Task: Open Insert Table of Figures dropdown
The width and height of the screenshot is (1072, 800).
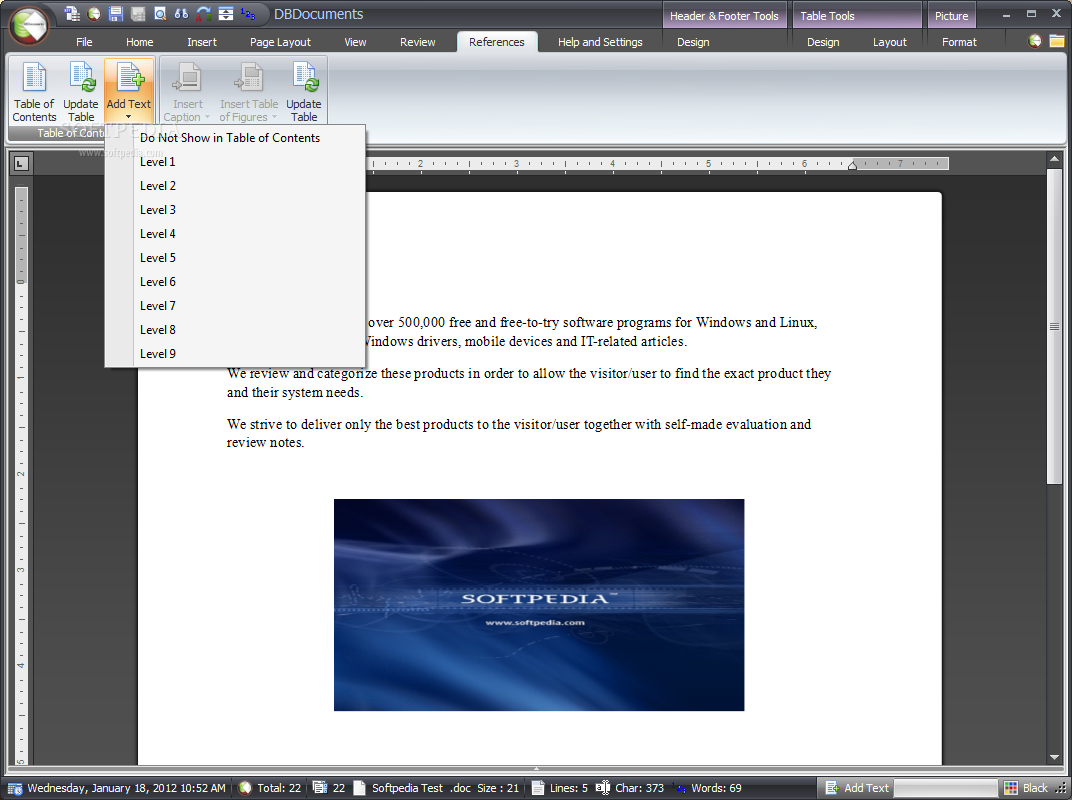Action: point(249,92)
